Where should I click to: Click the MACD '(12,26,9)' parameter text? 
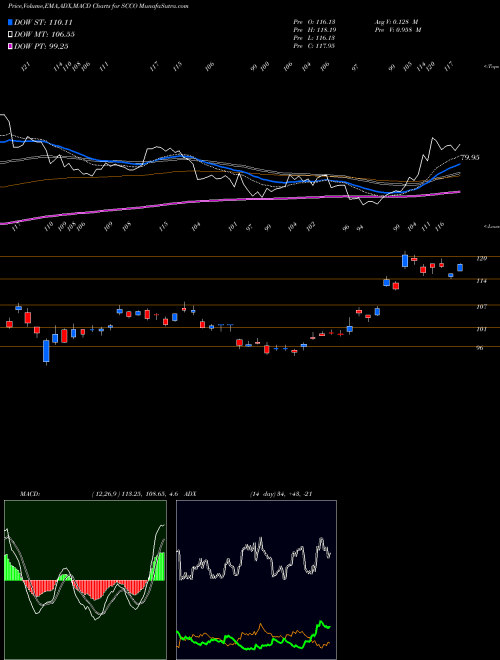[106, 494]
